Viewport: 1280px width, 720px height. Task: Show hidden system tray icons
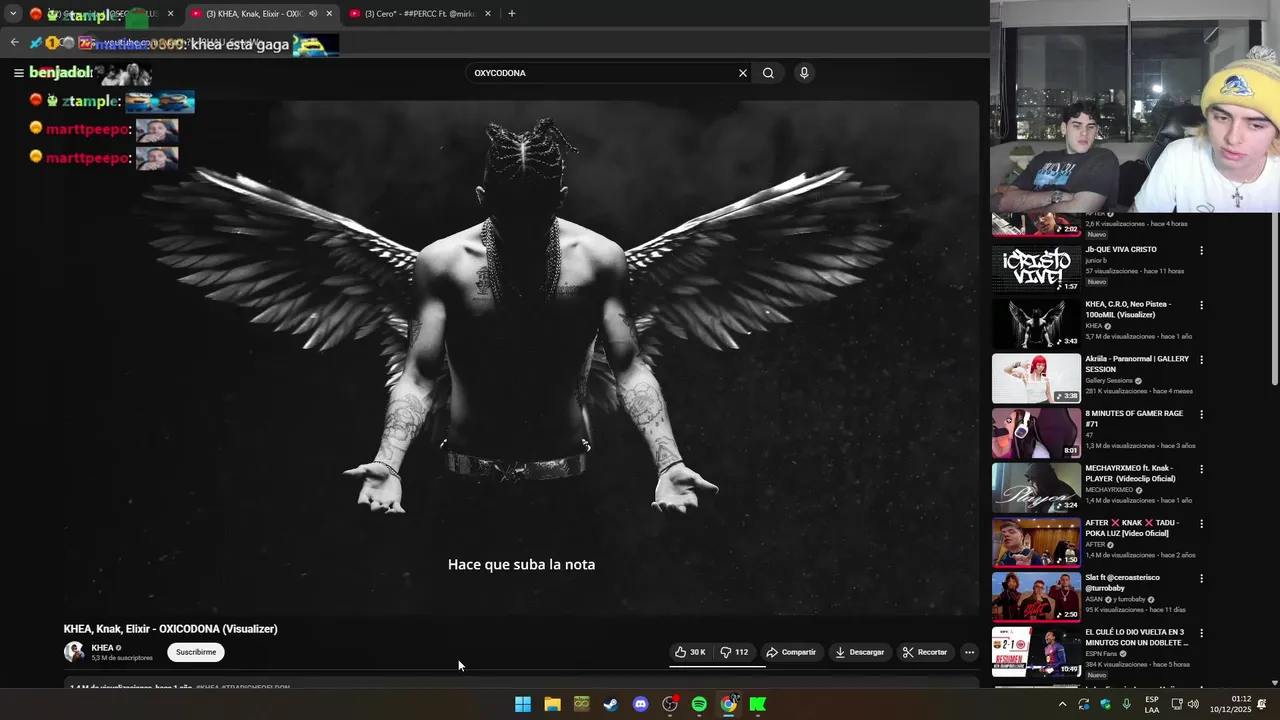(x=1062, y=704)
